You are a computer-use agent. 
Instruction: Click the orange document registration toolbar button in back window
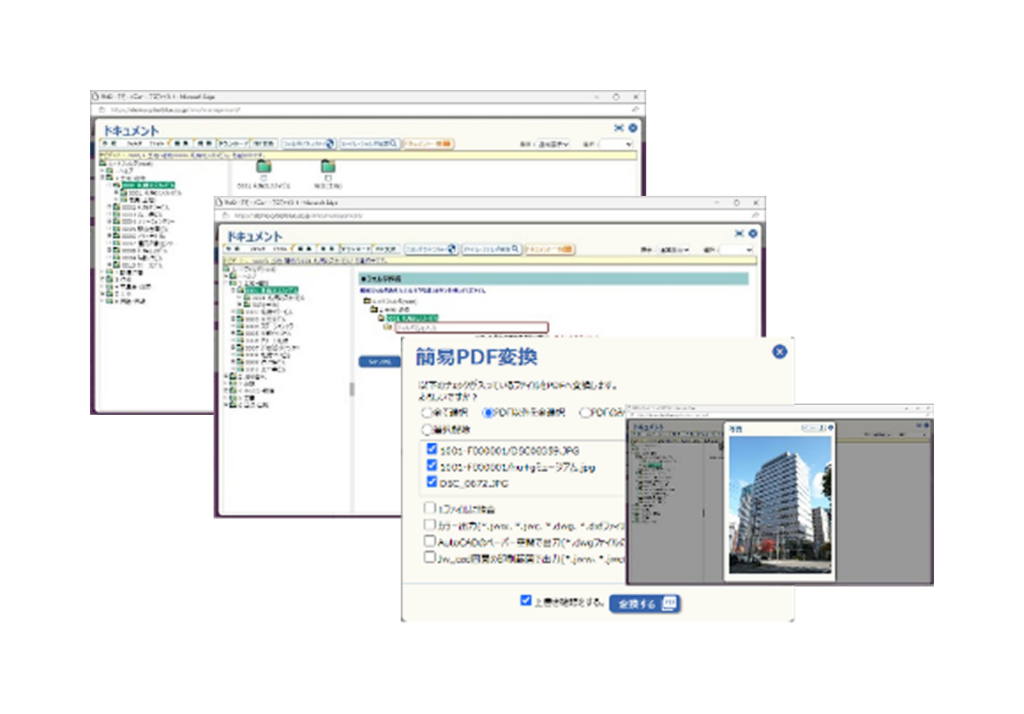[428, 144]
